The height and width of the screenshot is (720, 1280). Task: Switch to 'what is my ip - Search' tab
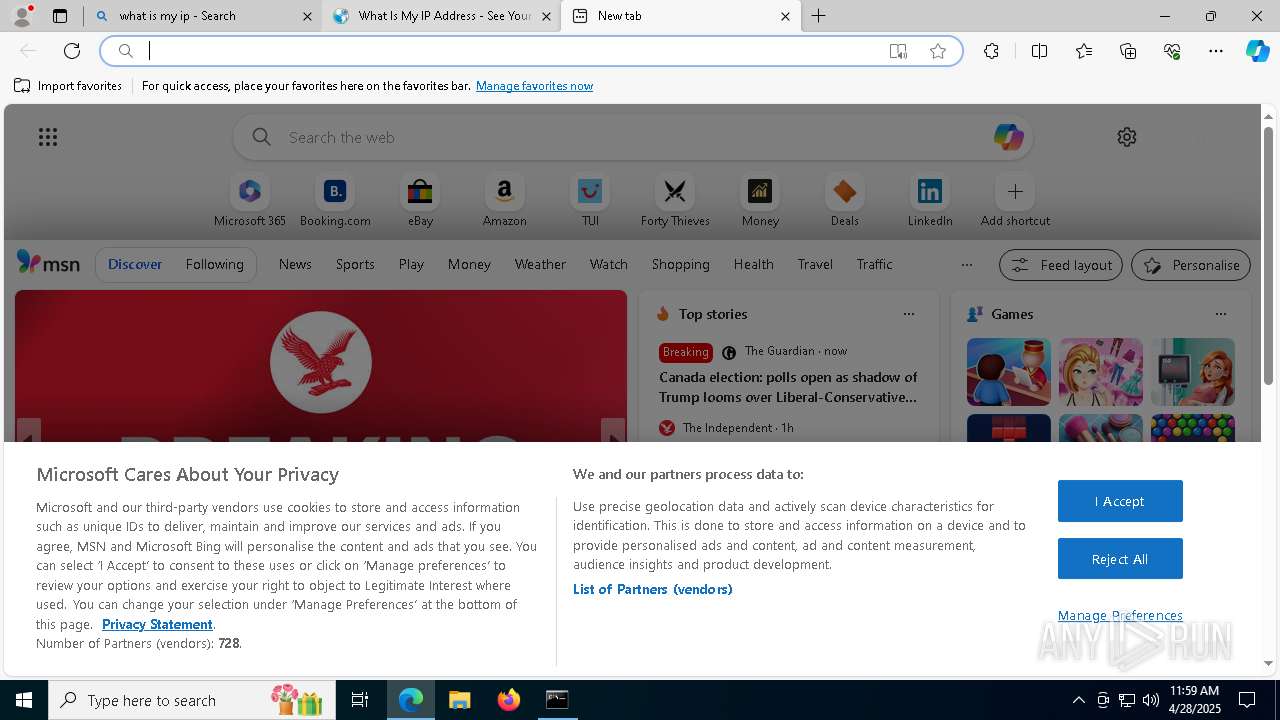tap(203, 16)
